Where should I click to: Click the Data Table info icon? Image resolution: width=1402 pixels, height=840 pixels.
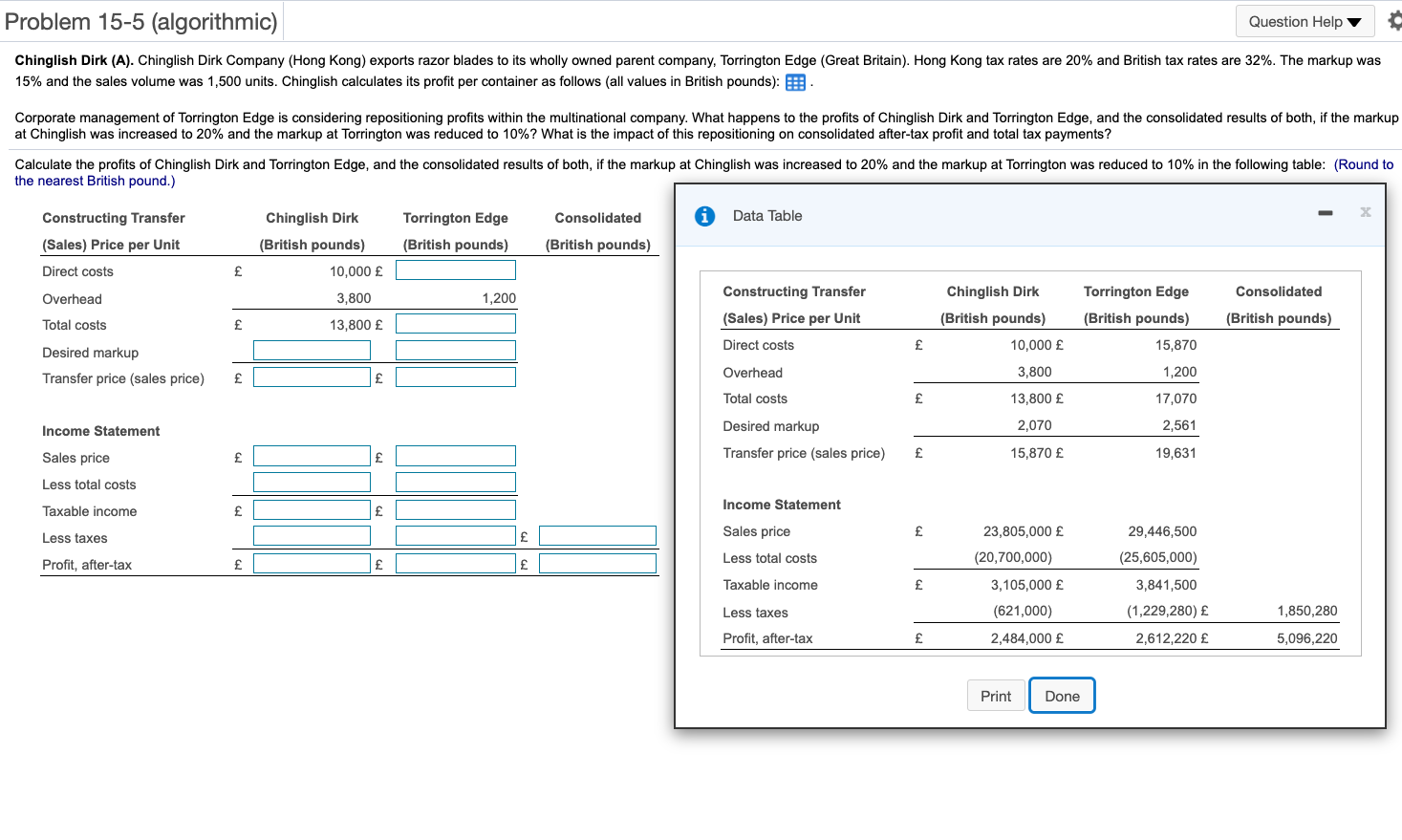pyautogui.click(x=705, y=216)
